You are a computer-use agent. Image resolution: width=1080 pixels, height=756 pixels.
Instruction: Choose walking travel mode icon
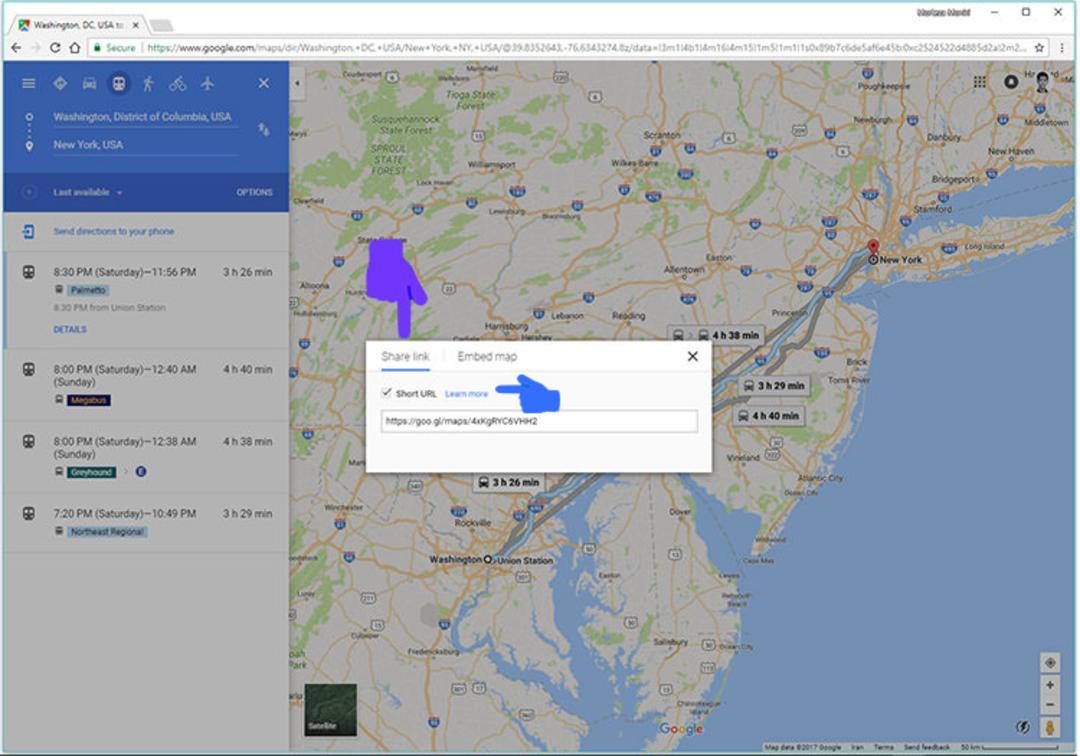tap(148, 83)
